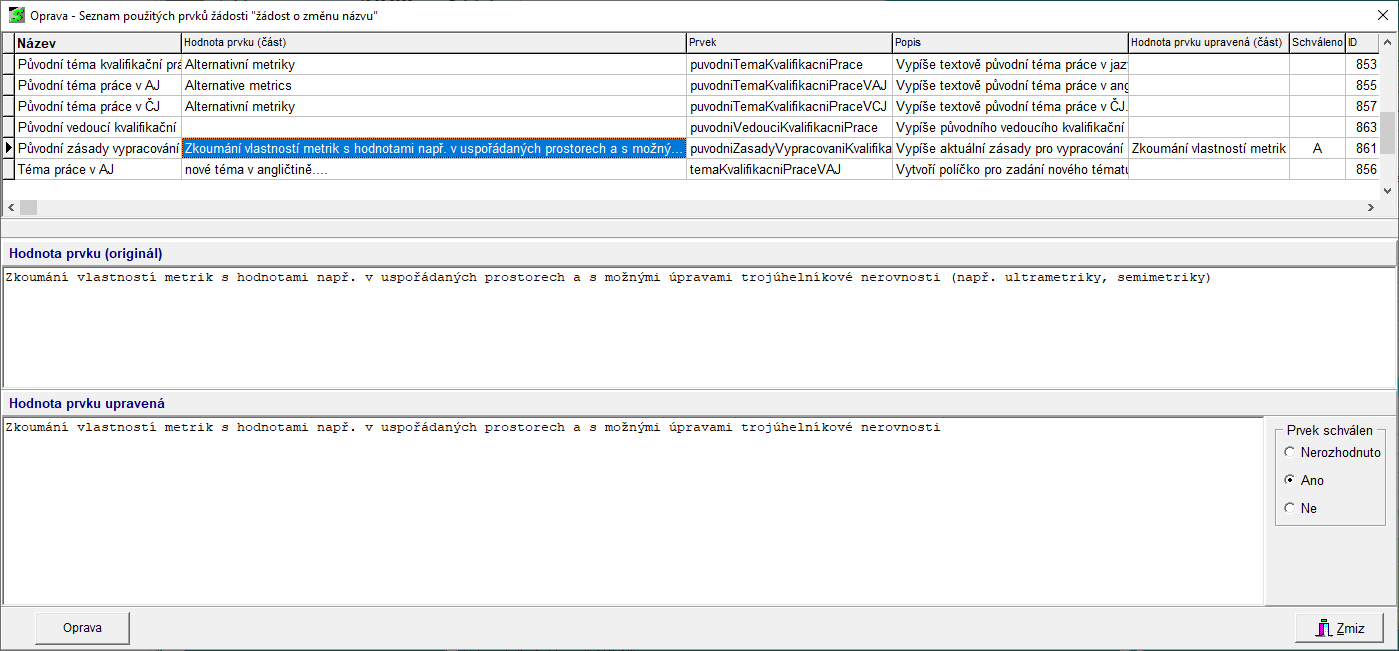Select the Nerozhodnuto radio option
The image size is (1399, 651).
coord(1289,453)
